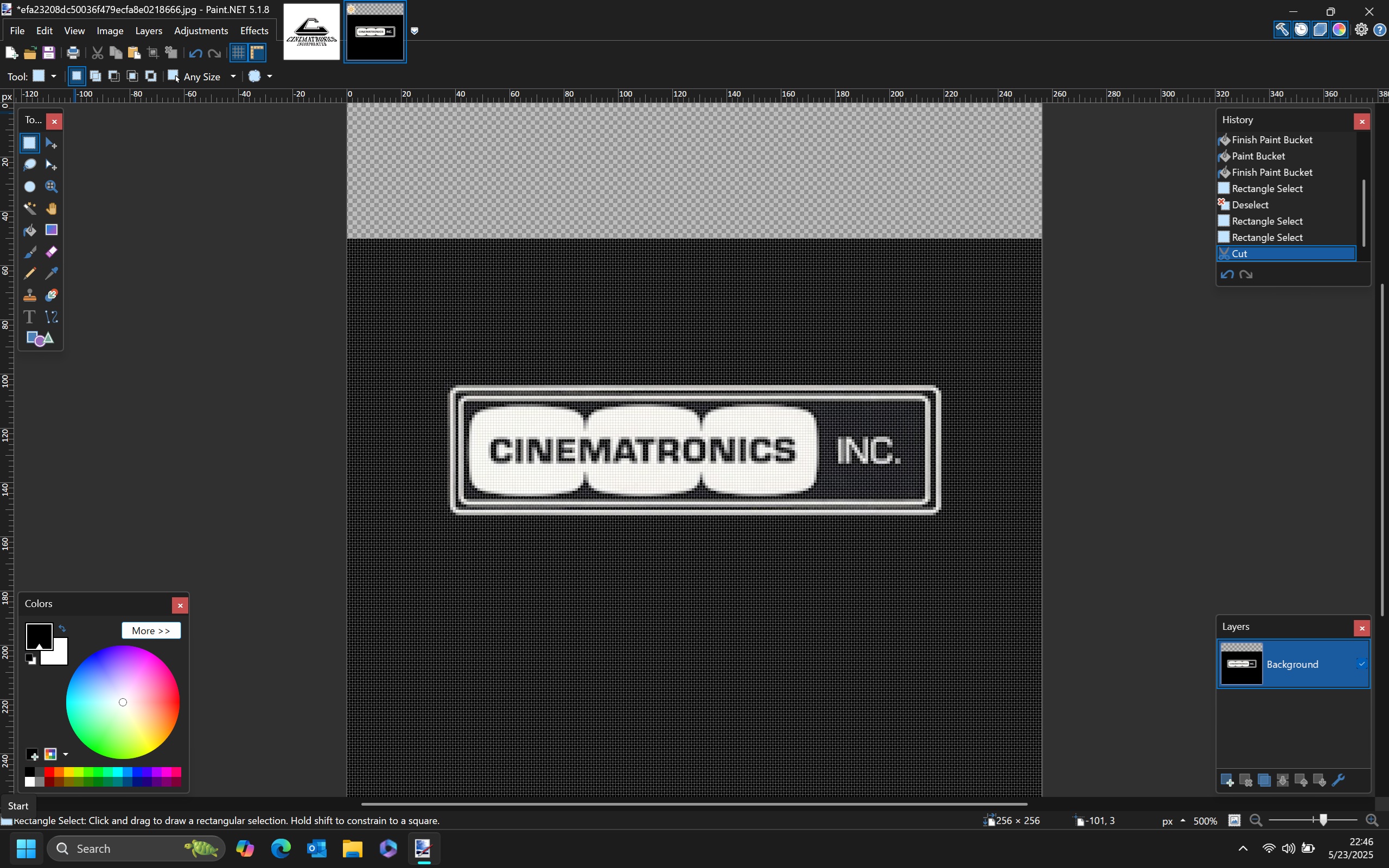Open the image list dropdown arrow
Image resolution: width=1389 pixels, height=868 pixels.
pos(415,31)
